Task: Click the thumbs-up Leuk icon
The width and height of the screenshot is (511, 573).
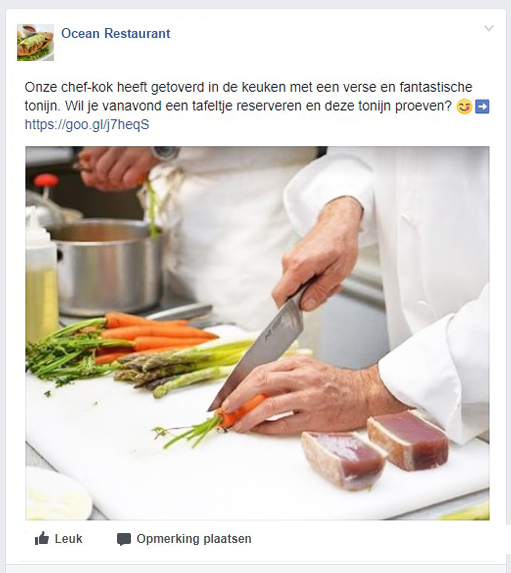Action: [42, 539]
